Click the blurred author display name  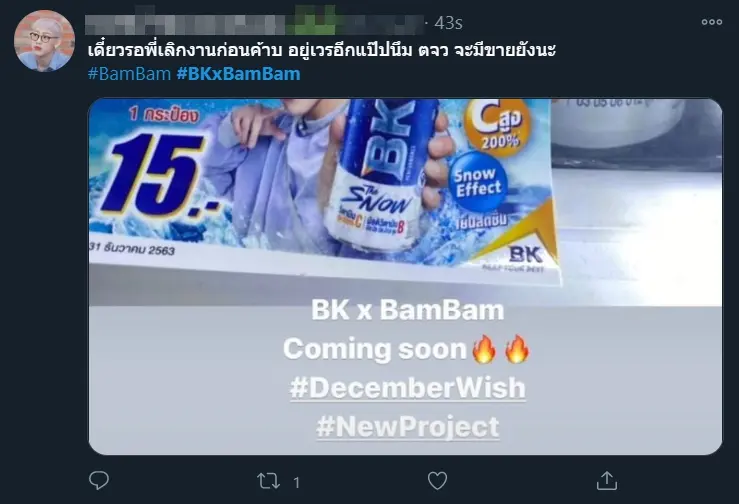point(255,21)
